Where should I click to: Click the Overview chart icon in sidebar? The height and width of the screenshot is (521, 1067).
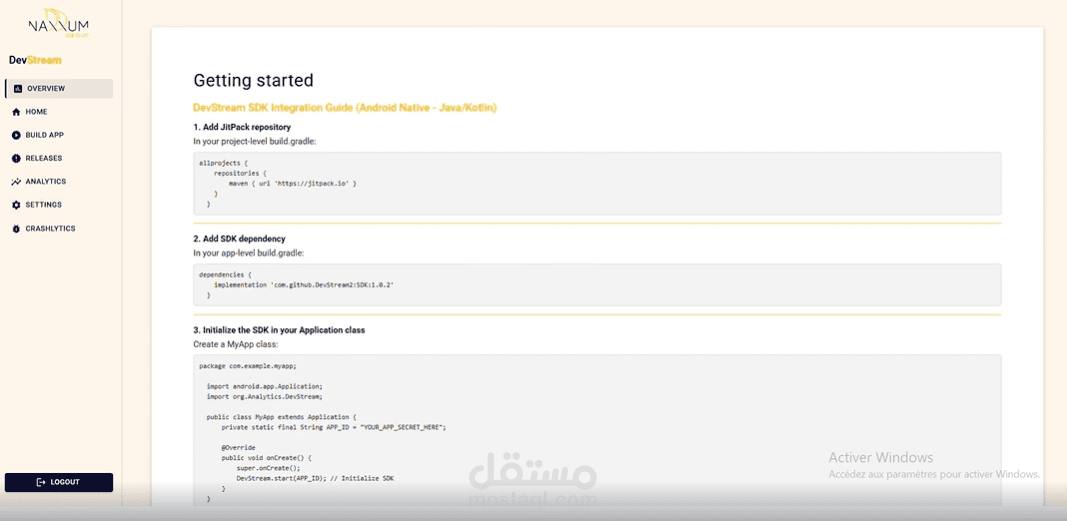[x=18, y=88]
